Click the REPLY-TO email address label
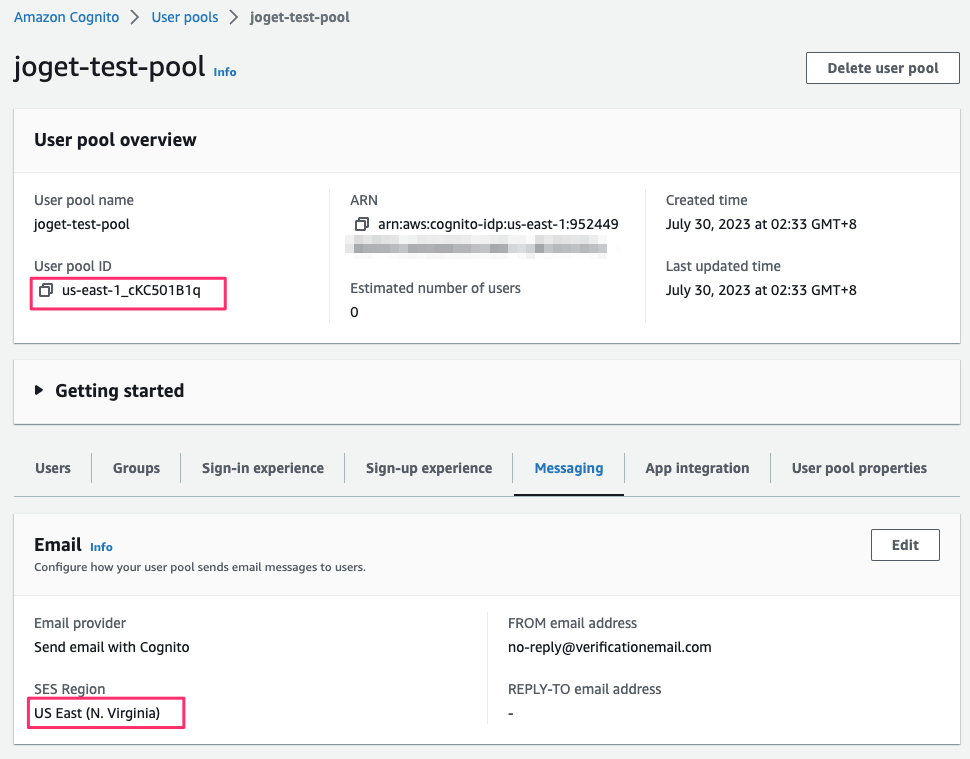Image resolution: width=970 pixels, height=759 pixels. coord(585,689)
